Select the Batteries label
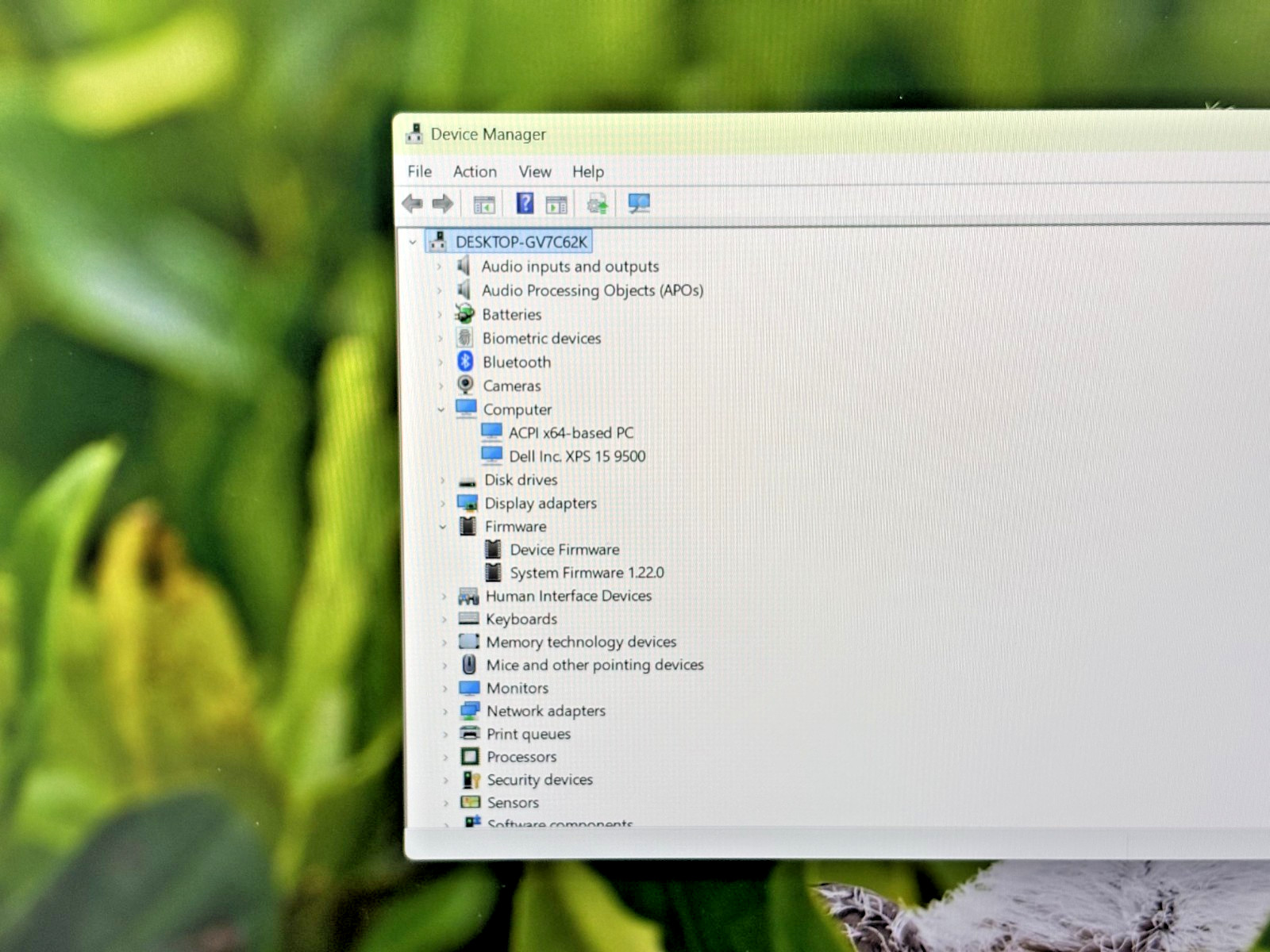The width and height of the screenshot is (1270, 952). [x=512, y=314]
